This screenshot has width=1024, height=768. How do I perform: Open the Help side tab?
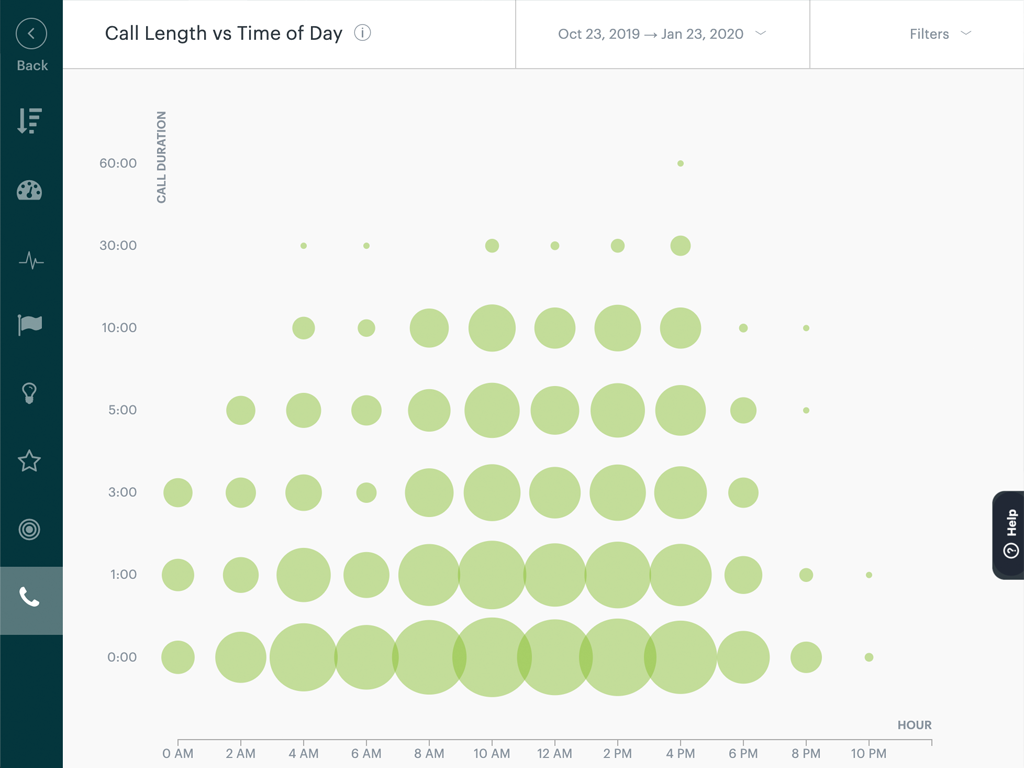click(1009, 535)
